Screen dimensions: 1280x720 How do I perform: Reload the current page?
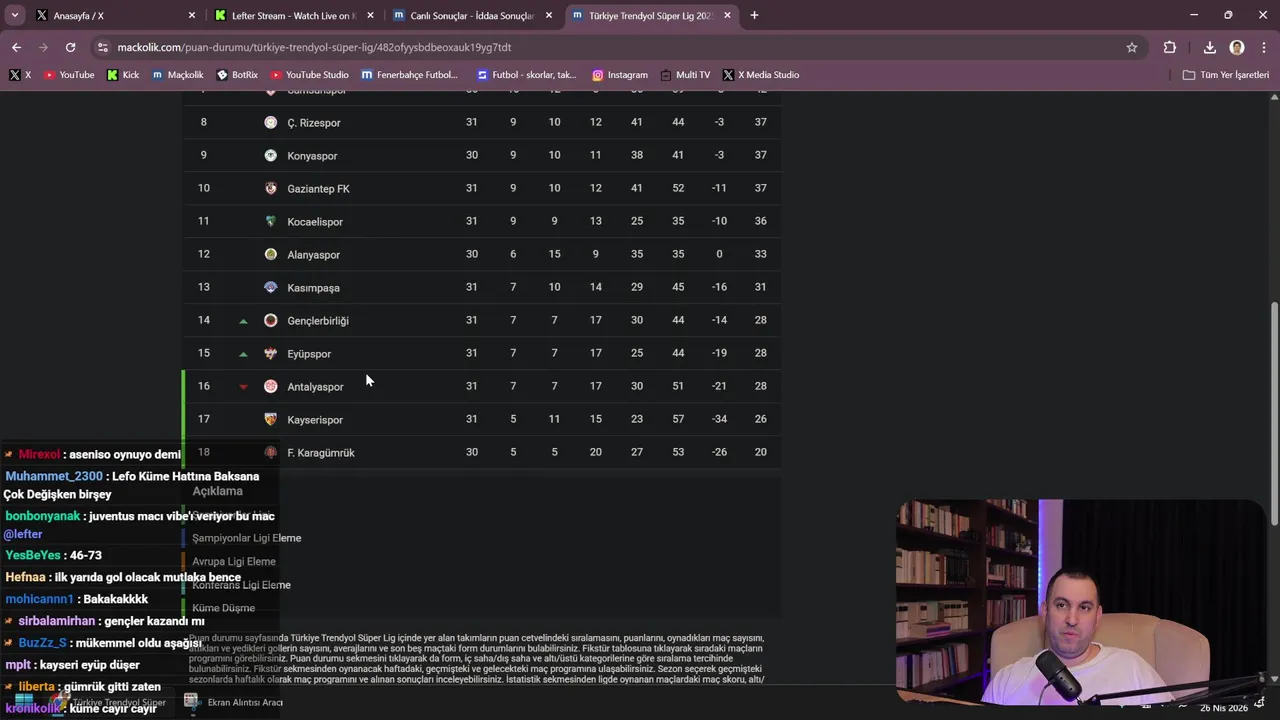pyautogui.click(x=70, y=47)
